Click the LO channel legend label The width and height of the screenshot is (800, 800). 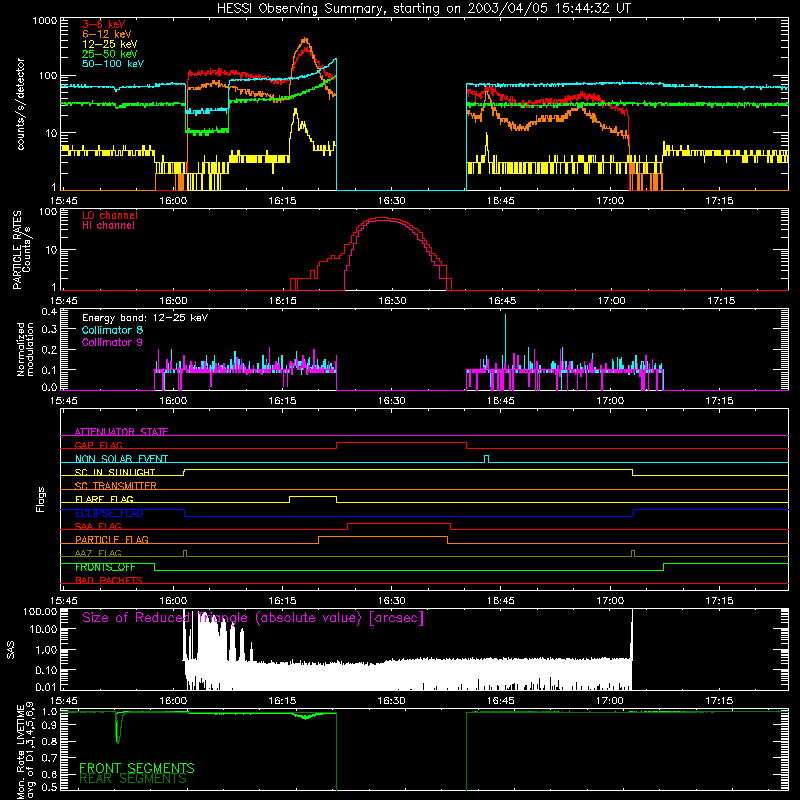click(x=110, y=215)
